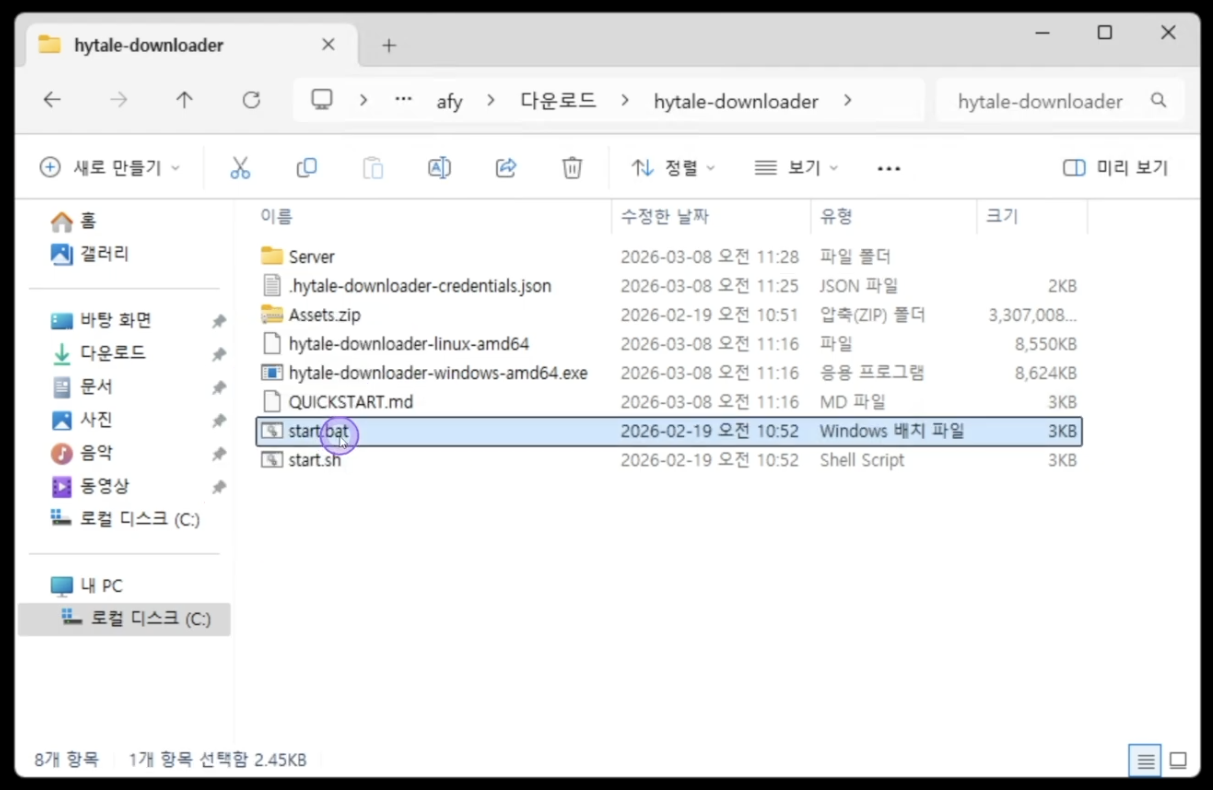This screenshot has width=1213, height=790.
Task: Expand chevron after 다운로드 in breadcrumb
Action: point(625,100)
